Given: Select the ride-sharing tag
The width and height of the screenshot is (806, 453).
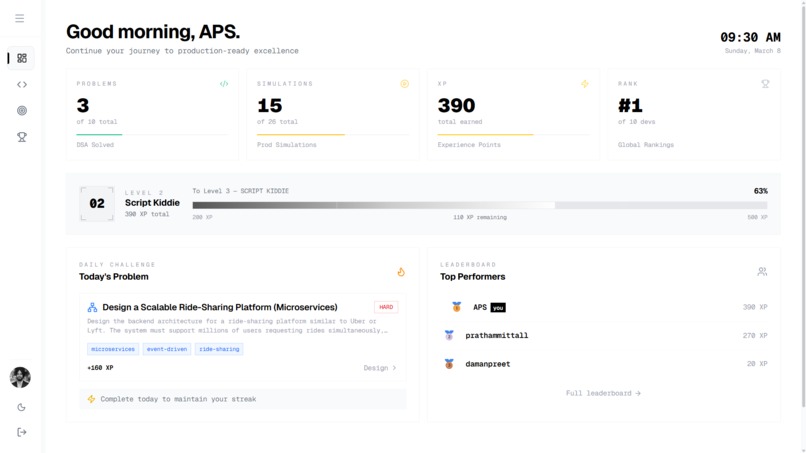Looking at the screenshot, I should tap(219, 349).
